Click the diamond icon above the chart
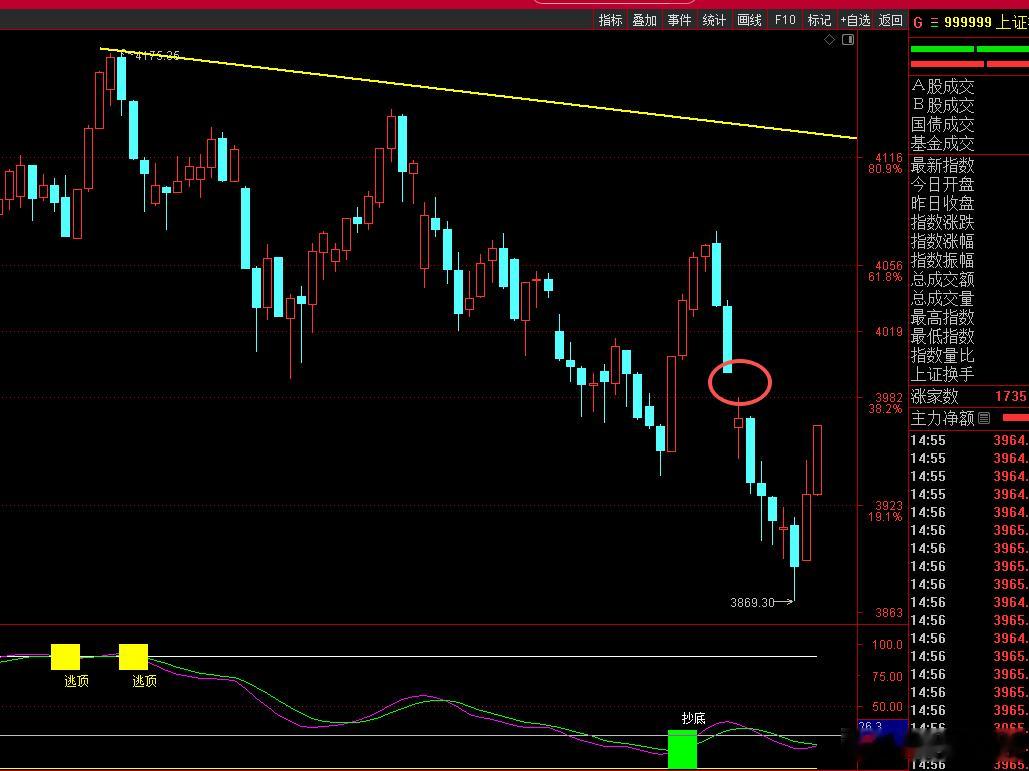The width and height of the screenshot is (1029, 771). [830, 40]
